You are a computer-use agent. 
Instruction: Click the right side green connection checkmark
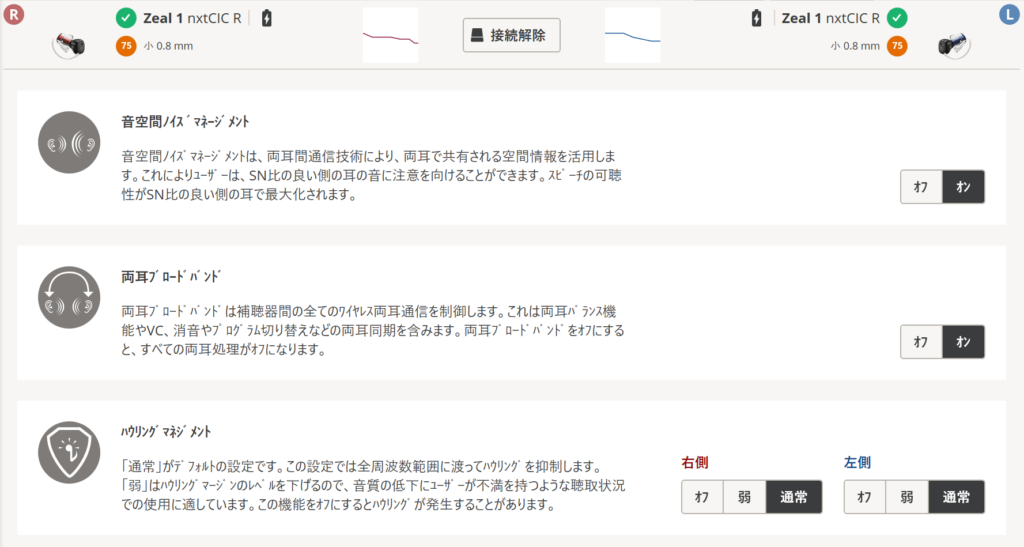[126, 18]
